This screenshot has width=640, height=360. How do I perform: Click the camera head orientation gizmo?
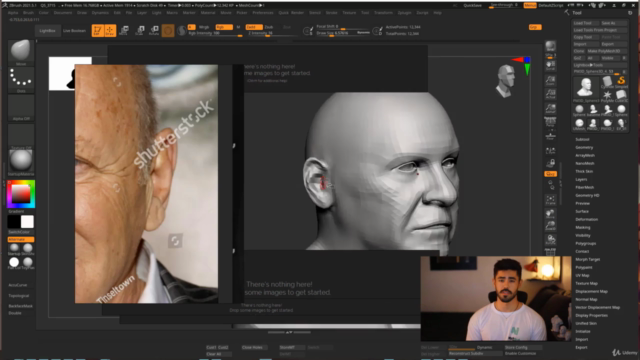506,81
